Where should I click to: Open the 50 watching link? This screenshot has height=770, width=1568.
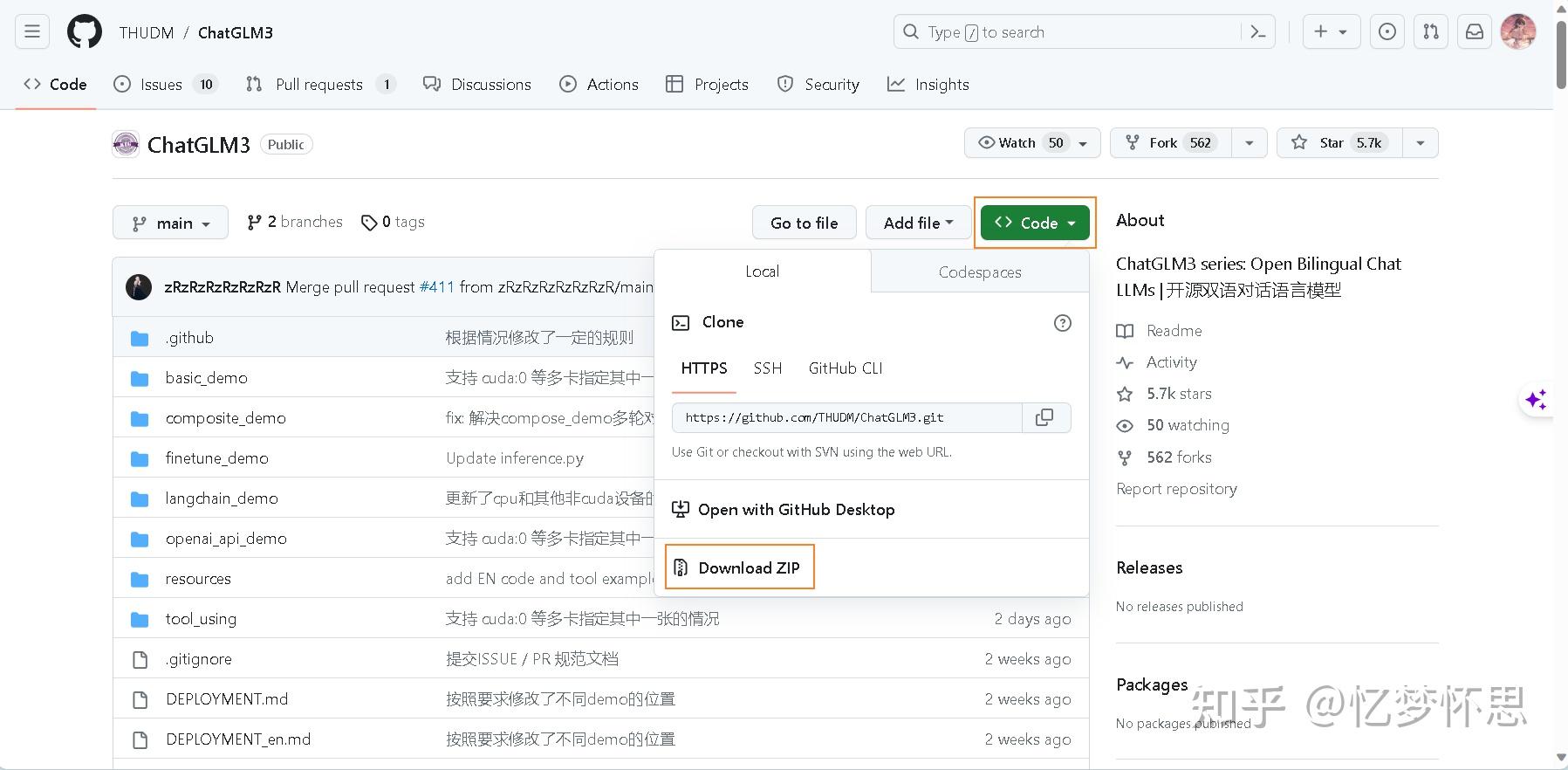coord(1173,425)
